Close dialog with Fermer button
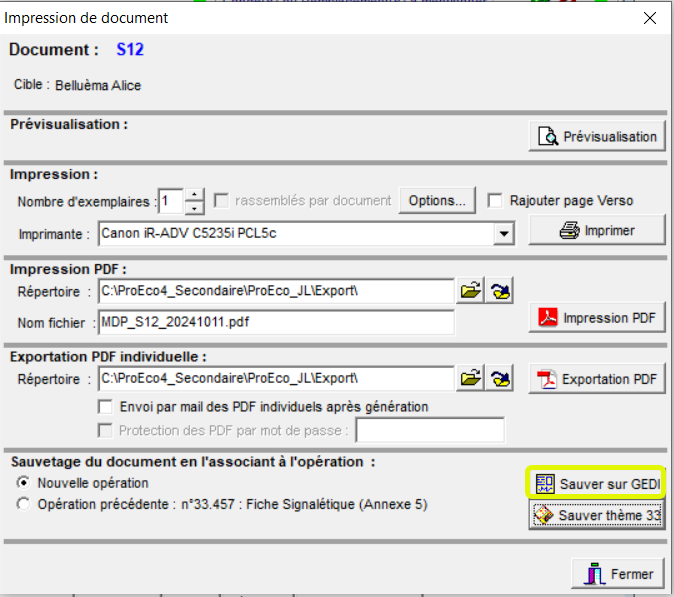674x597 pixels. [x=617, y=574]
